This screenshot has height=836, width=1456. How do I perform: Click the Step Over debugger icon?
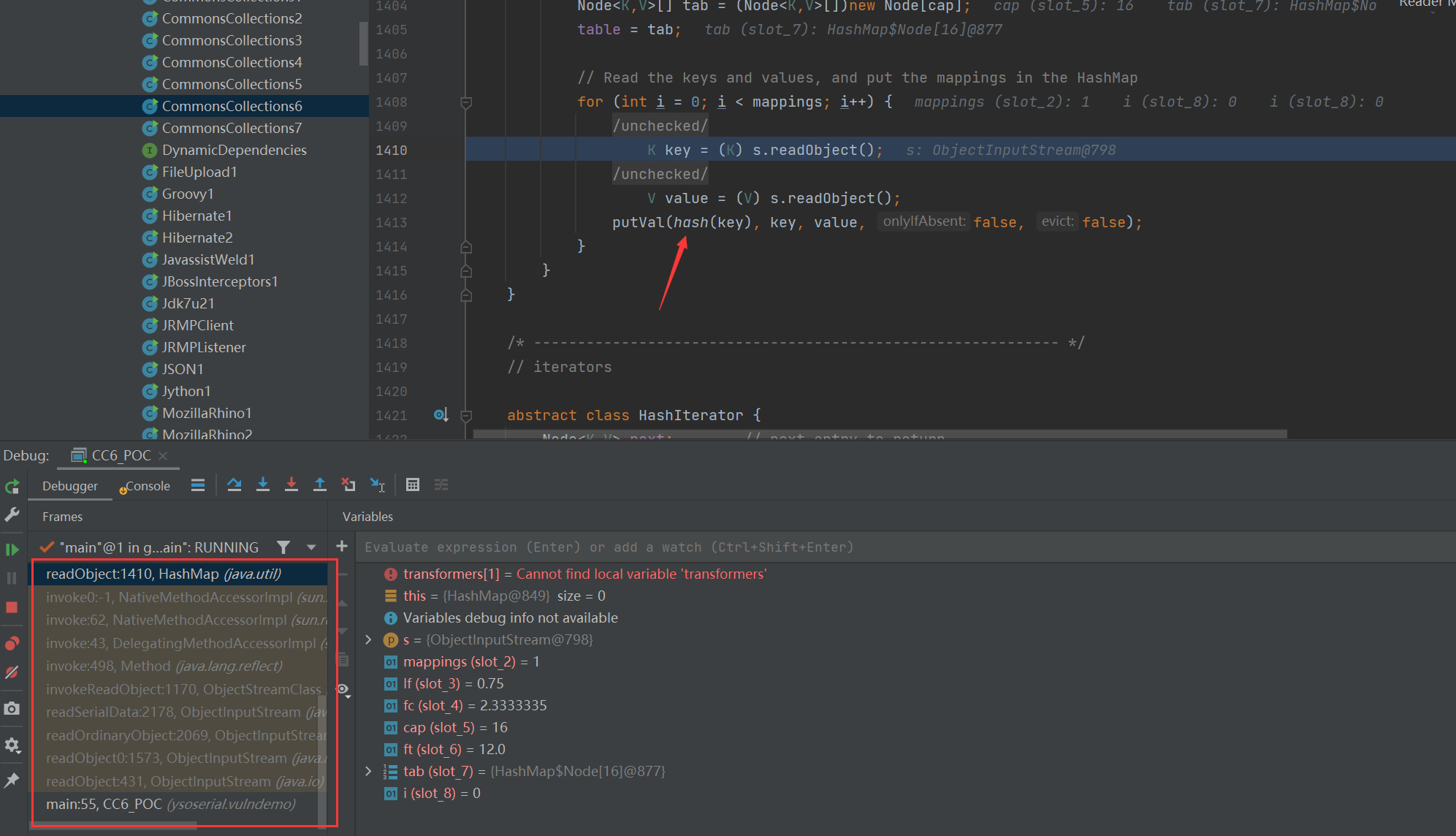point(234,484)
